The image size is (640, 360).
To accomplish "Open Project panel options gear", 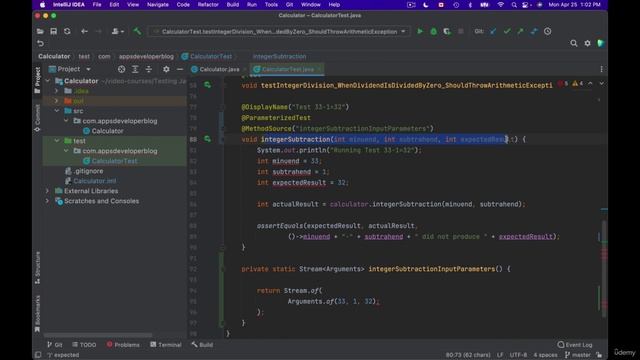I will point(166,69).
